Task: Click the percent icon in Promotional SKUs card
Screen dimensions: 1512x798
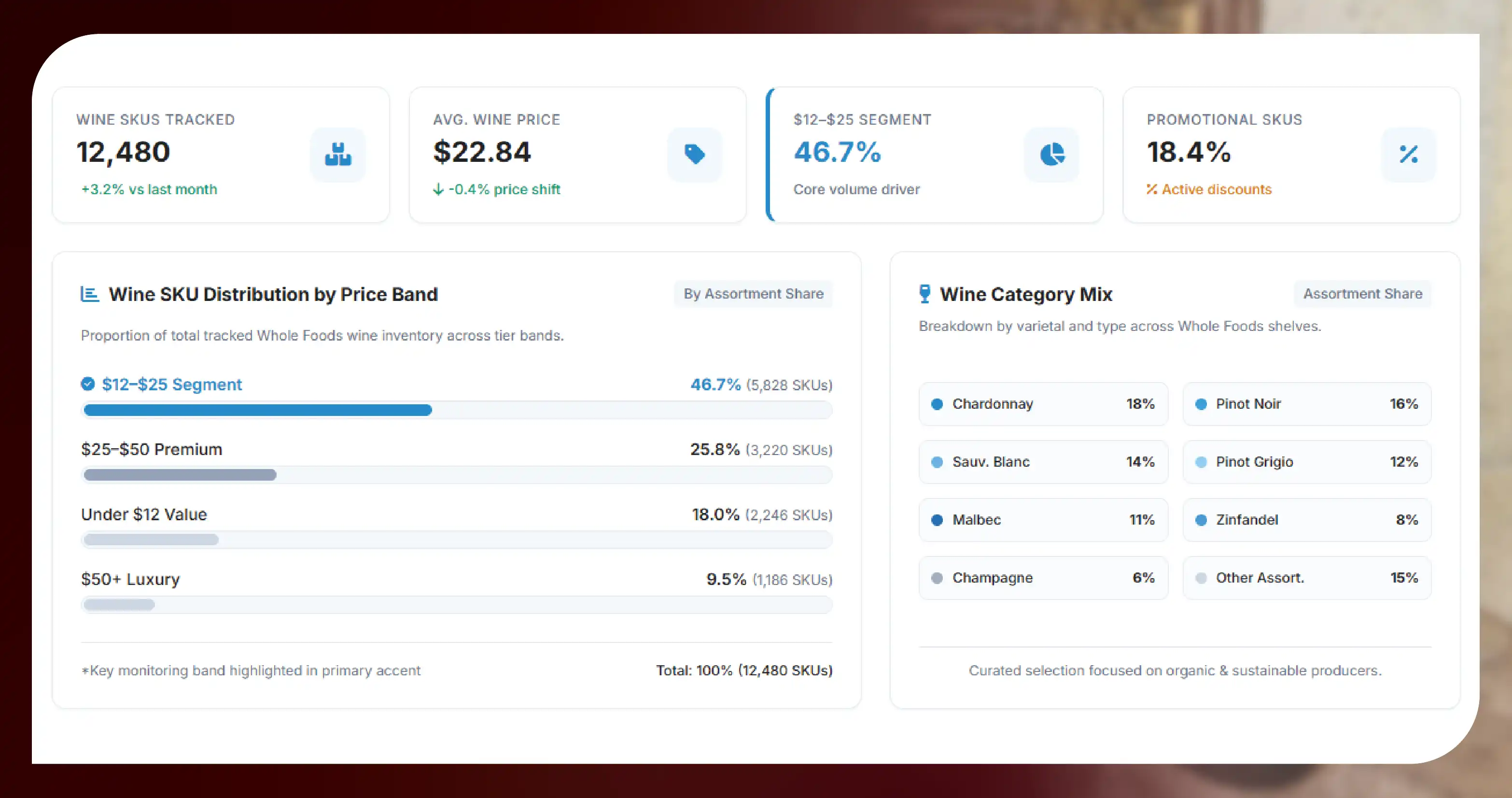Action: [1409, 155]
